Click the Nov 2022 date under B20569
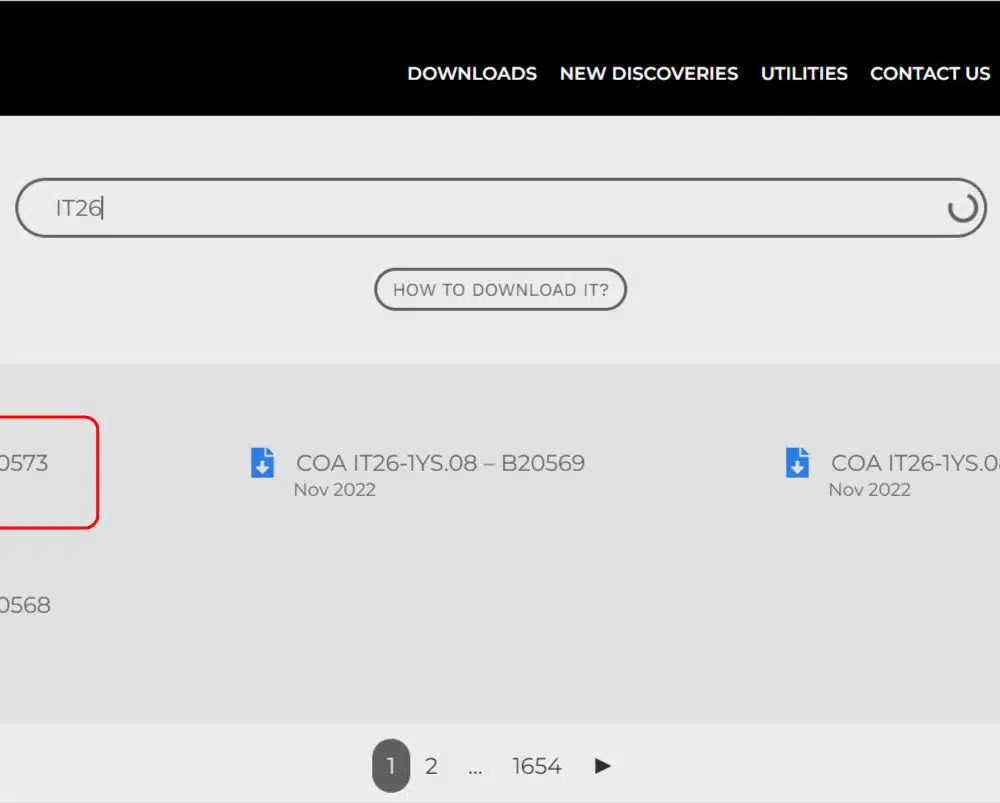This screenshot has width=1000, height=803. coord(334,490)
